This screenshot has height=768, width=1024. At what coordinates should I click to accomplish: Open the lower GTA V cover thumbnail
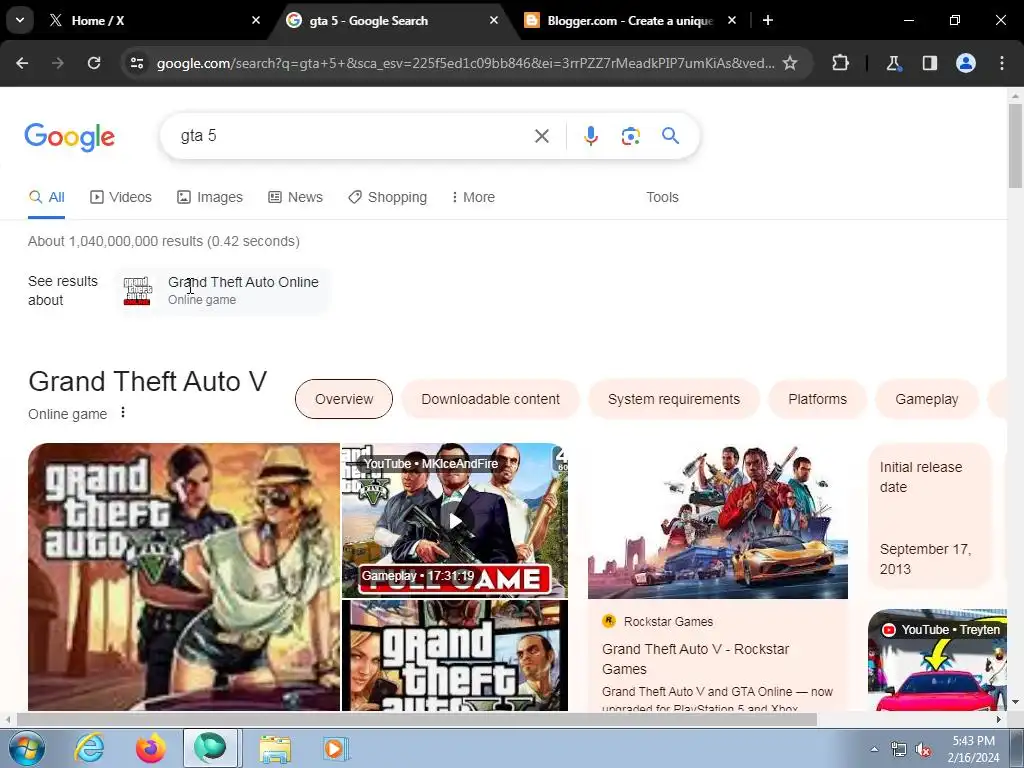coord(455,655)
